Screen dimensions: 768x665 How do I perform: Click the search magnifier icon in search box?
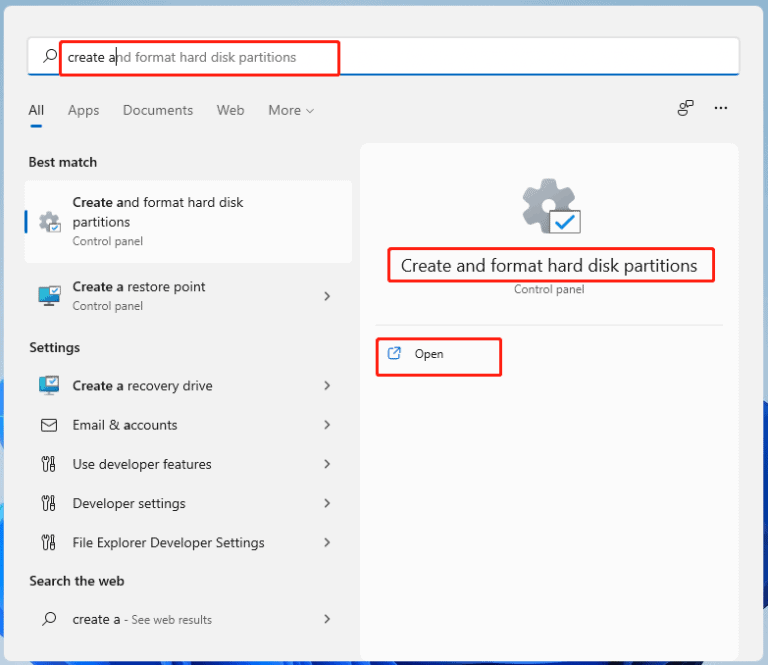click(x=50, y=57)
